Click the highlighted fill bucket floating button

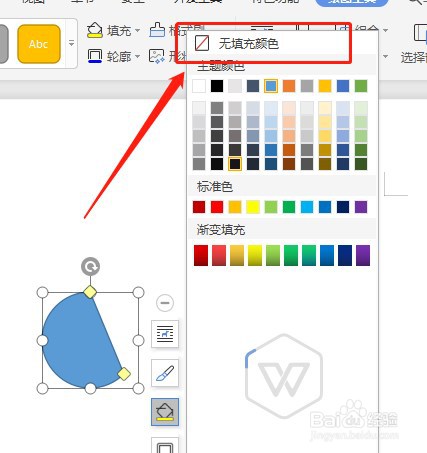click(165, 412)
